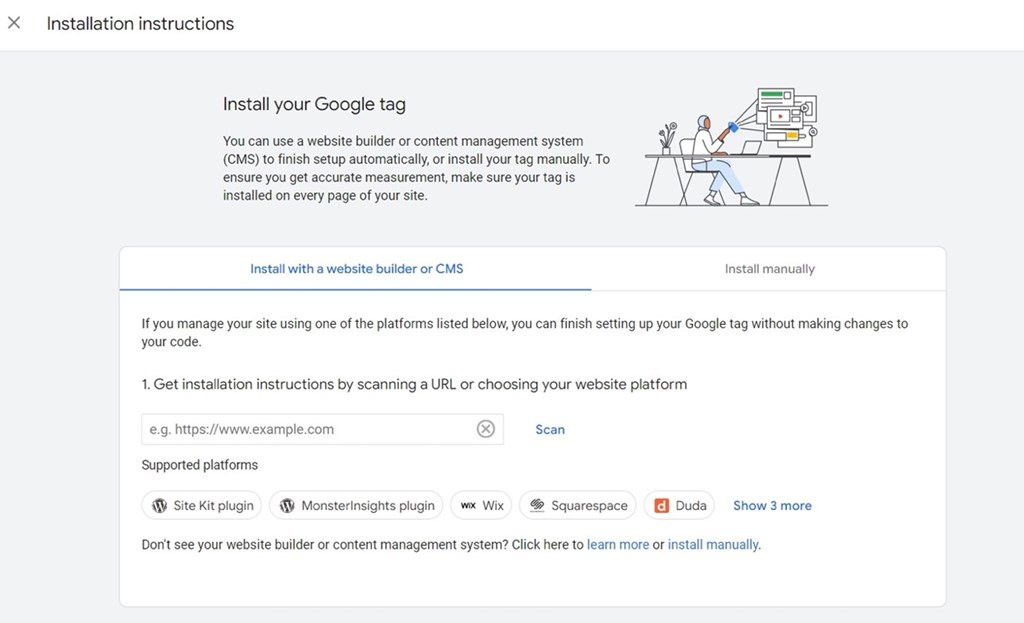Choose the MonsterInsights plugin platform
The height and width of the screenshot is (623, 1024).
pyautogui.click(x=356, y=505)
